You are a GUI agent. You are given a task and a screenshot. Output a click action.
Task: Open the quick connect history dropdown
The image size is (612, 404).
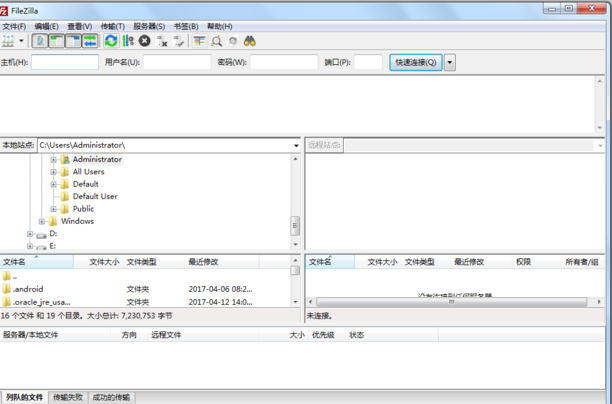[x=450, y=62]
